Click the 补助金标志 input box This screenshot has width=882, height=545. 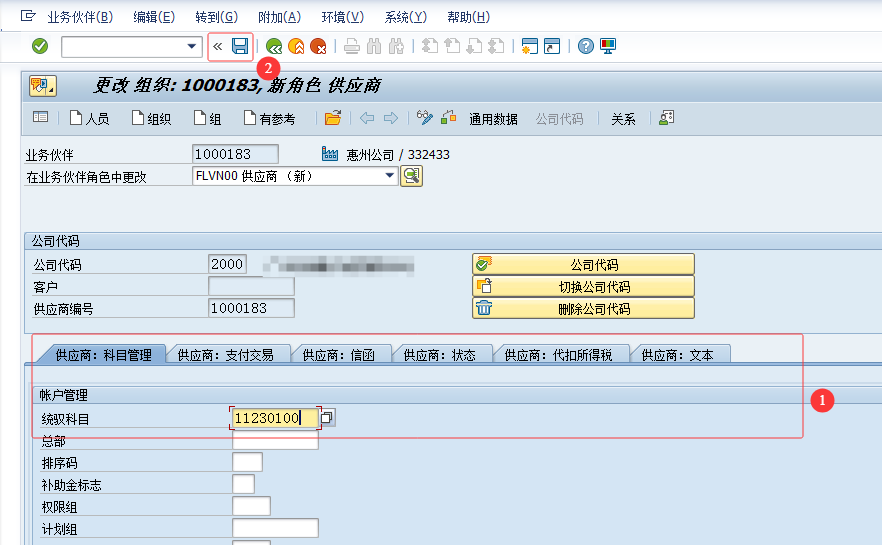pyautogui.click(x=243, y=484)
